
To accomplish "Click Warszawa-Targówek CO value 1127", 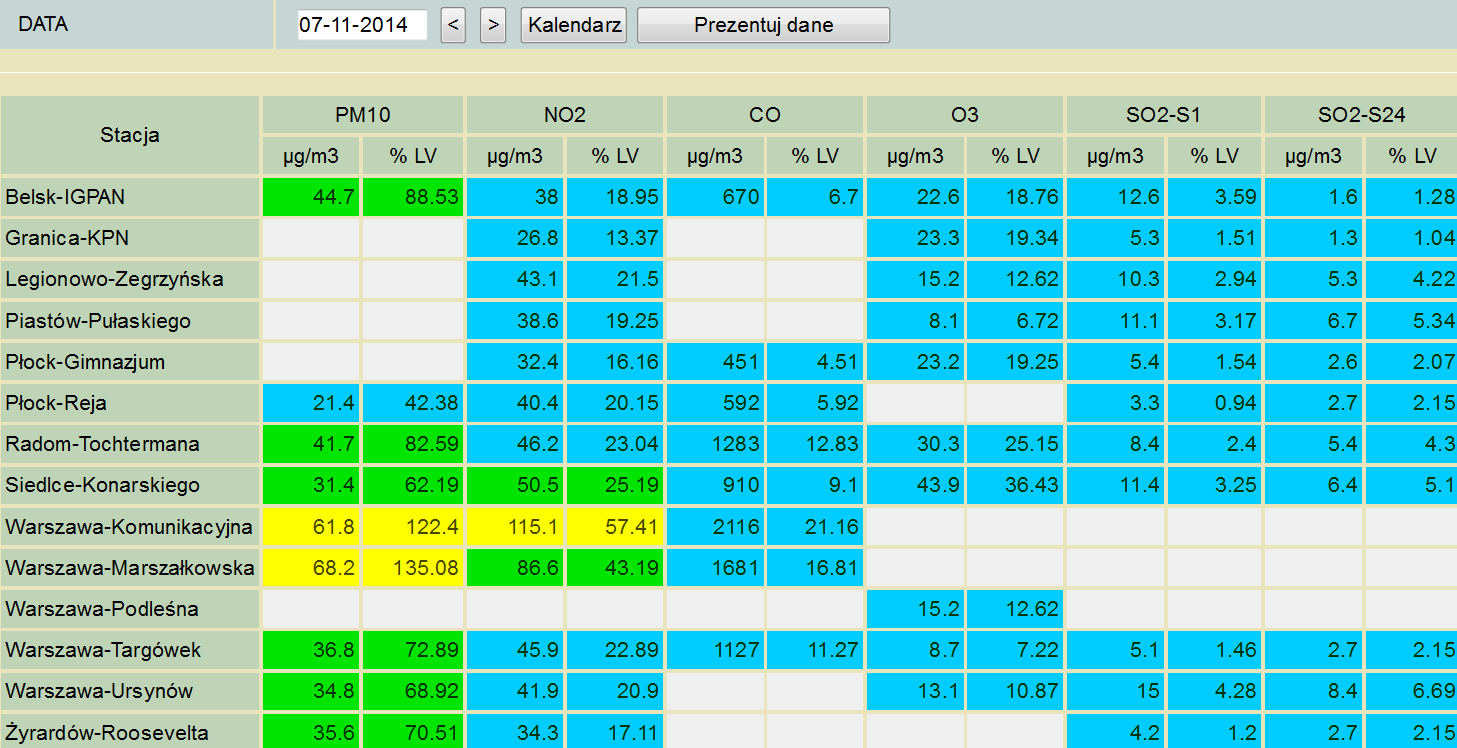I will (x=715, y=650).
